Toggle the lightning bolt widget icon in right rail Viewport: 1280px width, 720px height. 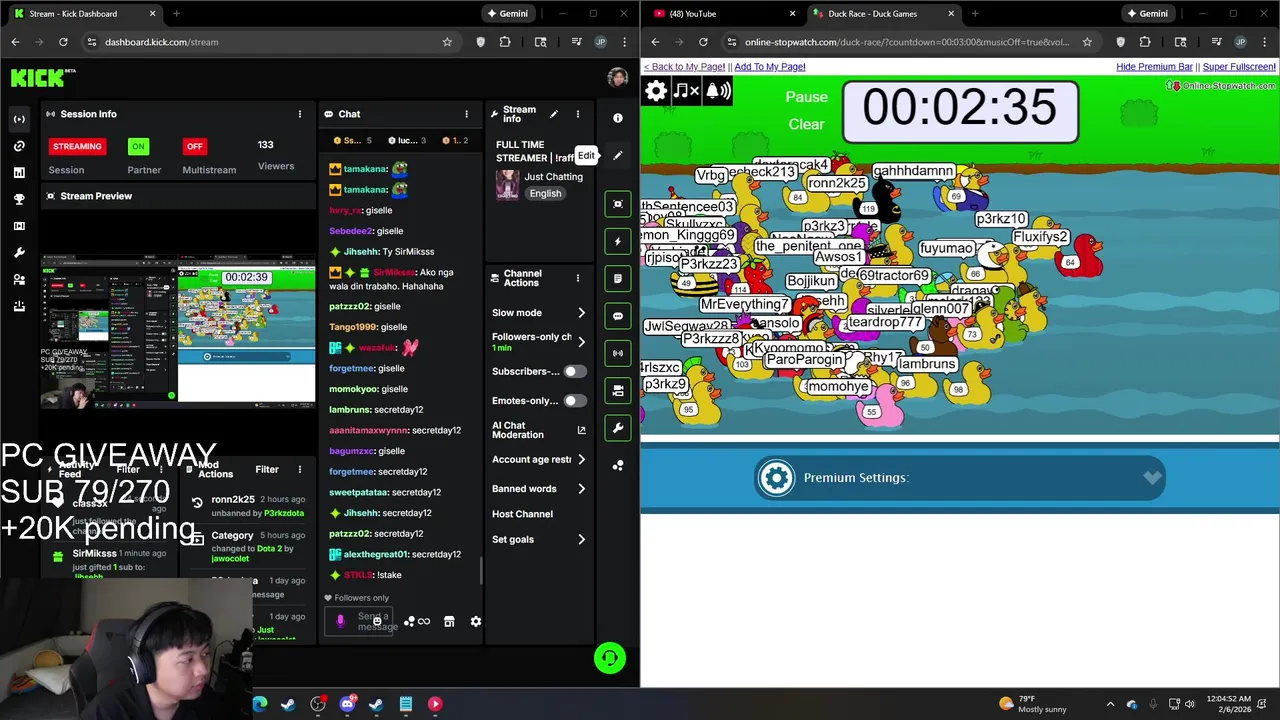coord(618,241)
